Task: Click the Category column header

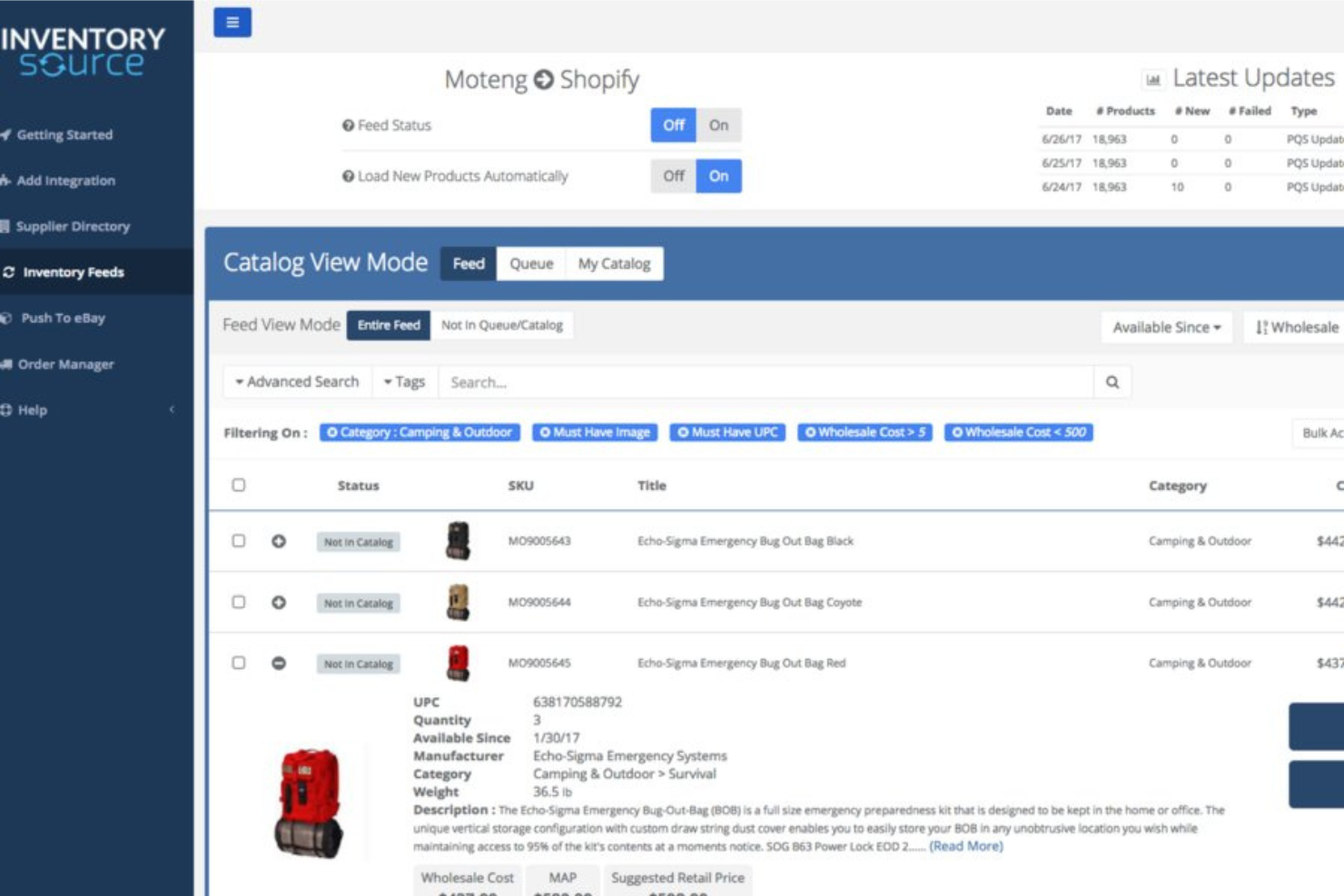Action: pyautogui.click(x=1178, y=486)
